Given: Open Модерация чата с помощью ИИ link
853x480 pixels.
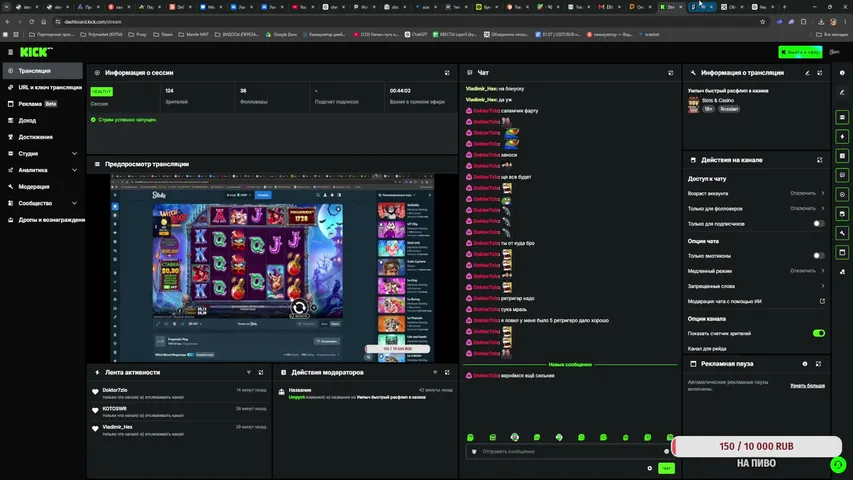Looking at the screenshot, I should pyautogui.click(x=822, y=301).
